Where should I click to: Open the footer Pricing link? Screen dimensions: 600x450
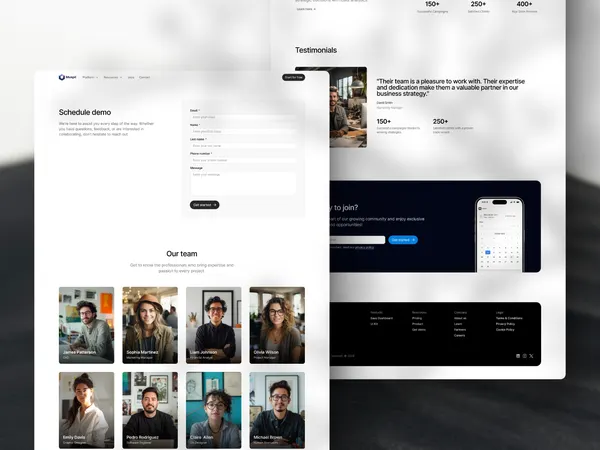tap(417, 318)
